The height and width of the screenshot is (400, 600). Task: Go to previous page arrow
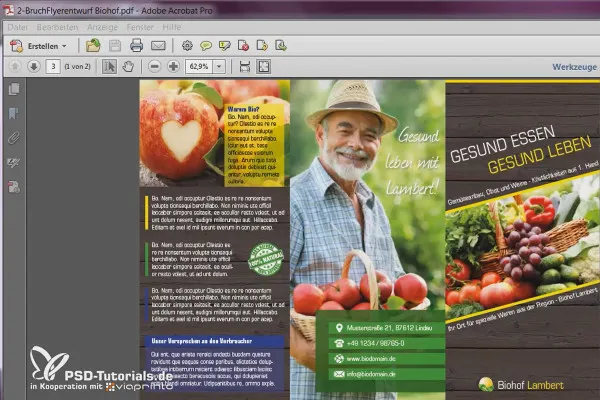point(15,66)
